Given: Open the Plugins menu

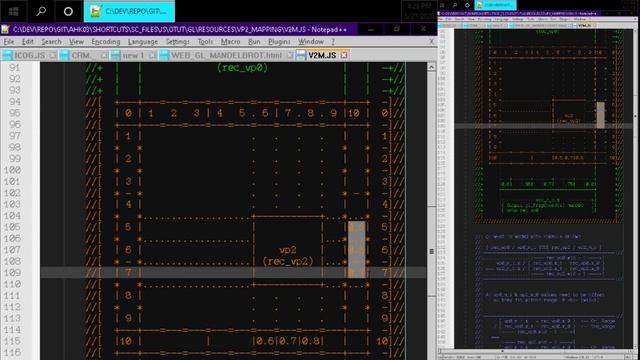Looking at the screenshot, I should tap(279, 42).
